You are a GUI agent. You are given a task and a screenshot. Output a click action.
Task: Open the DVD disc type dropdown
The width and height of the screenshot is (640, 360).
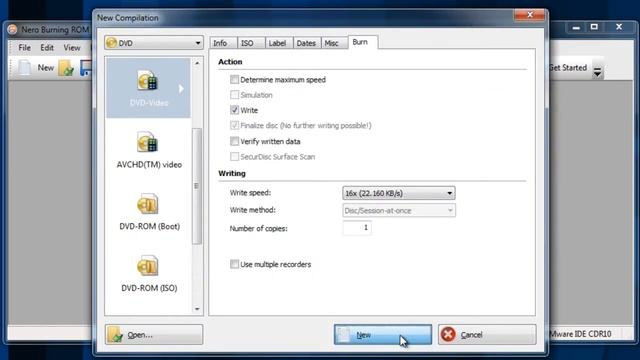click(154, 43)
